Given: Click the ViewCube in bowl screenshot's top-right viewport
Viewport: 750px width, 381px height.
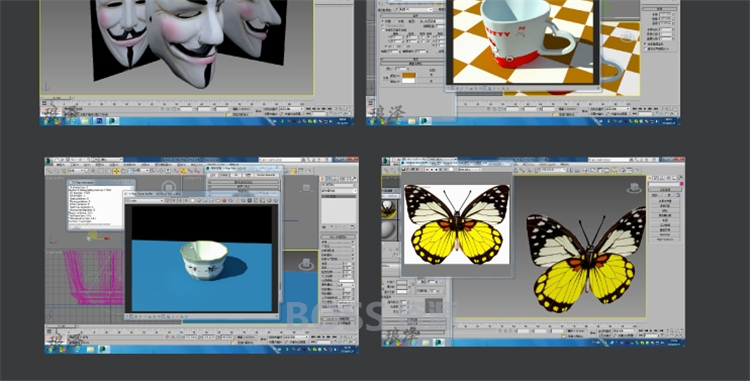Looking at the screenshot, I should click(x=306, y=187).
